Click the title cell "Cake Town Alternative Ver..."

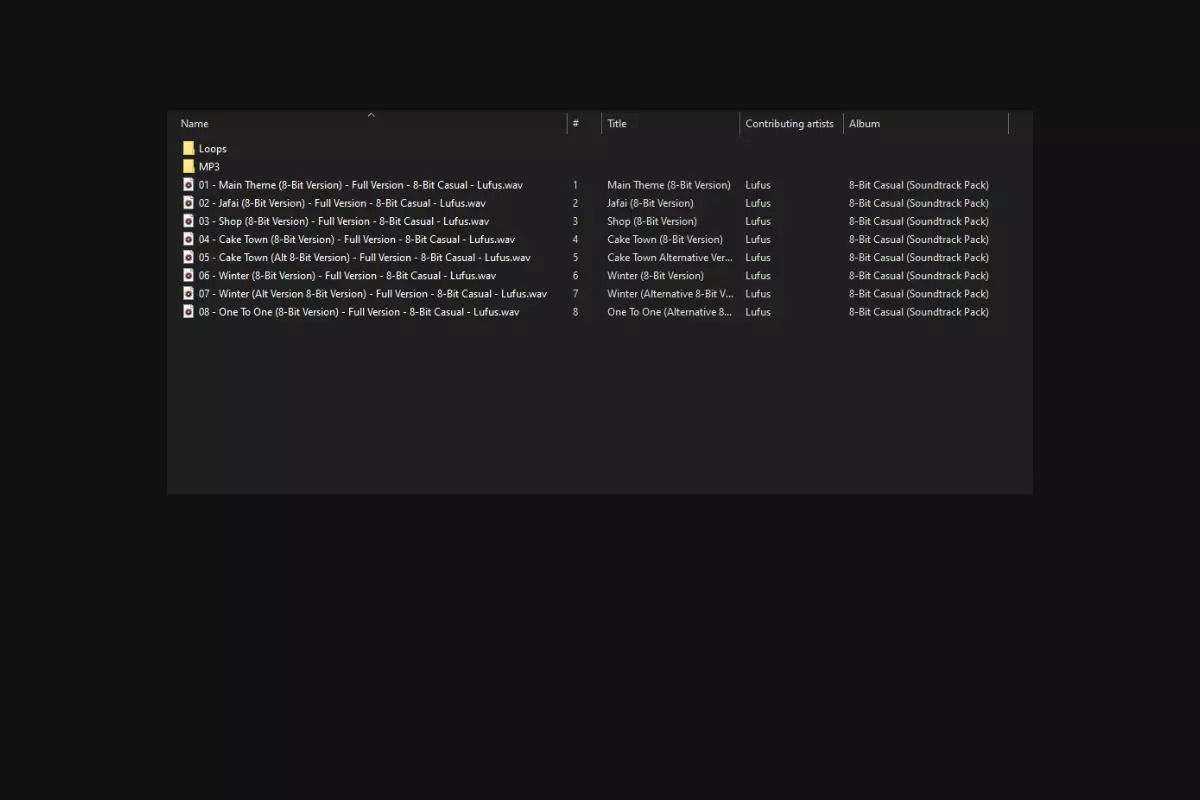[670, 256]
